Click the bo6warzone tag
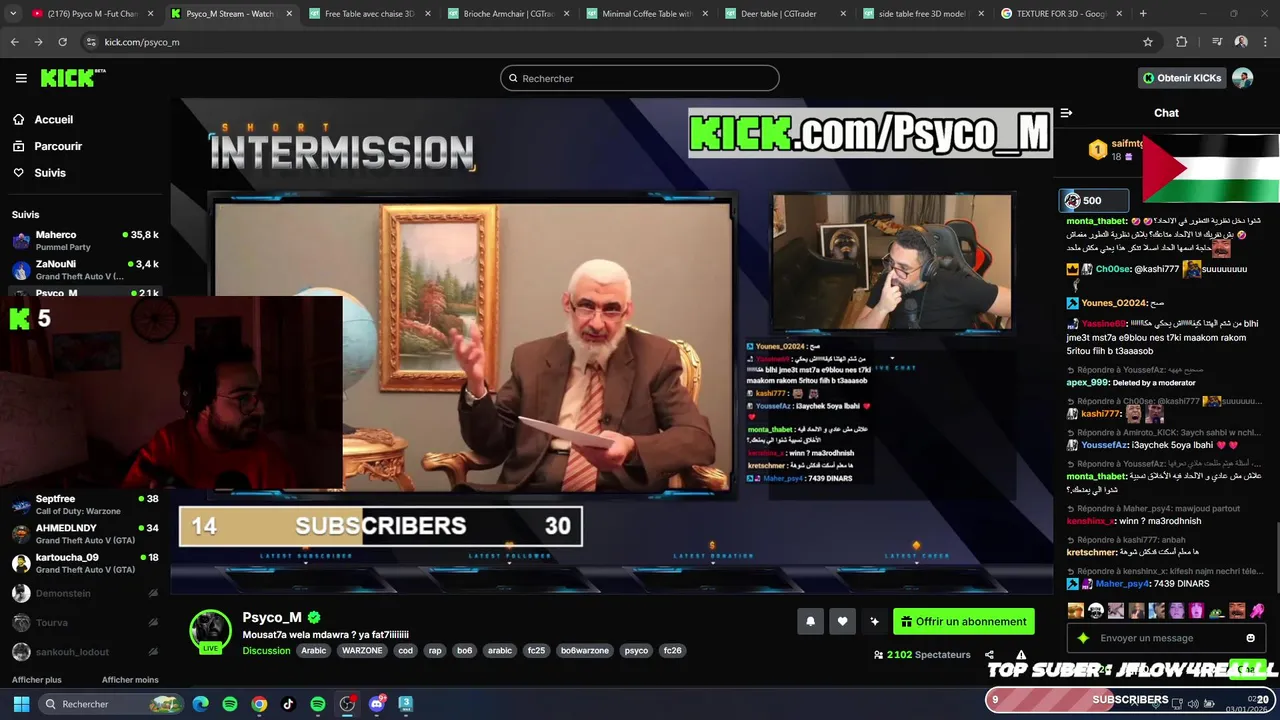The image size is (1280, 720). tap(584, 650)
